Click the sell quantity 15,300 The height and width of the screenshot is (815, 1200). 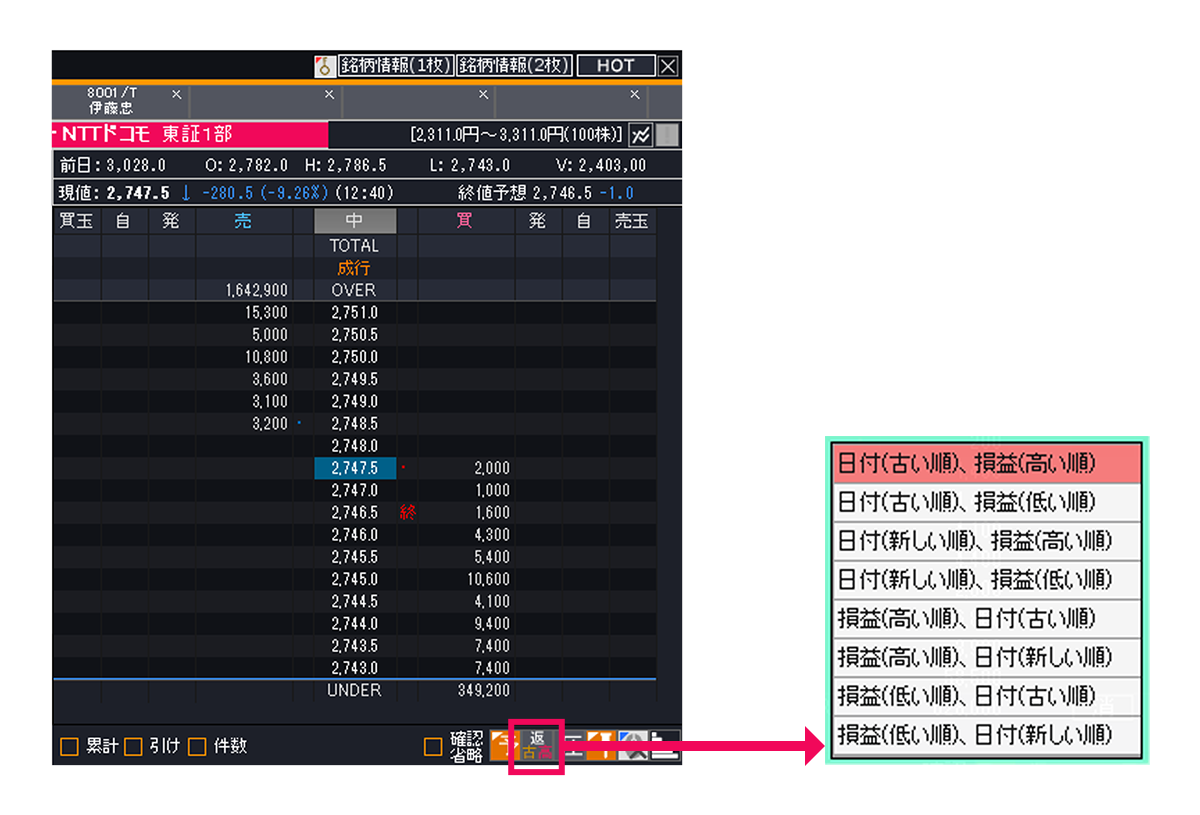coord(265,312)
